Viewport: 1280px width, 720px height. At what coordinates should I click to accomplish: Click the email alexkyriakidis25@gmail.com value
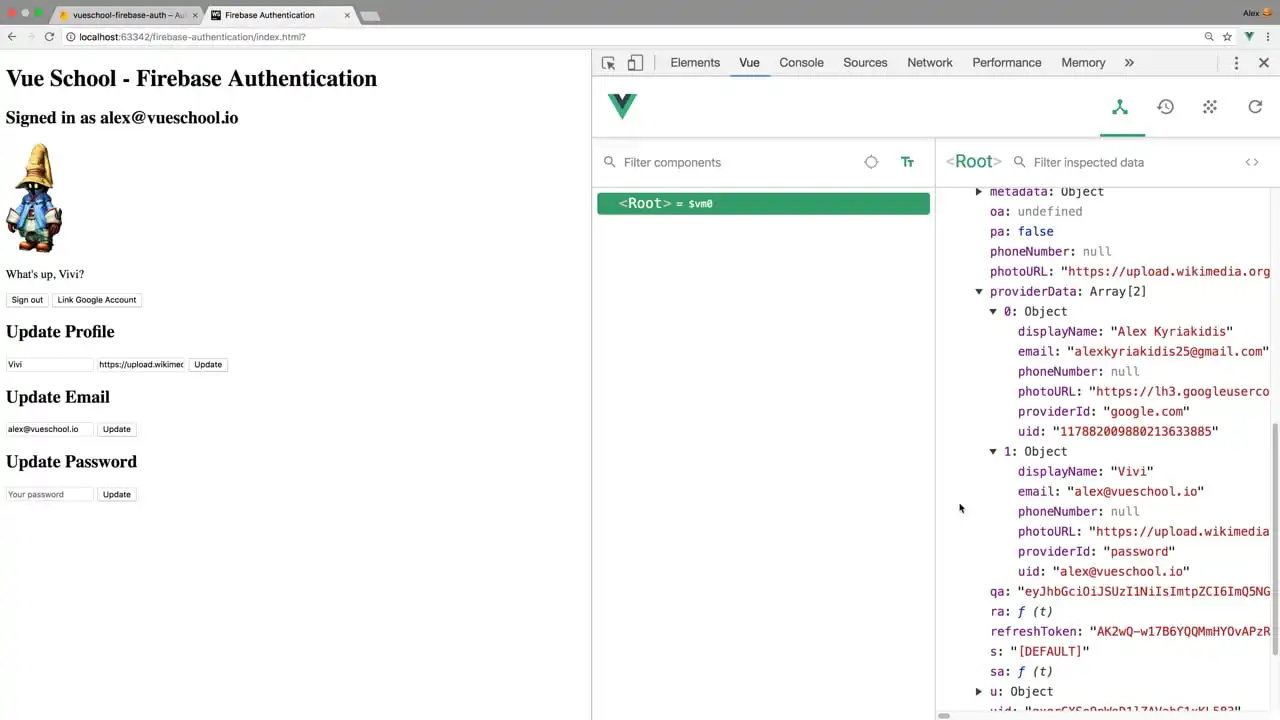1168,351
